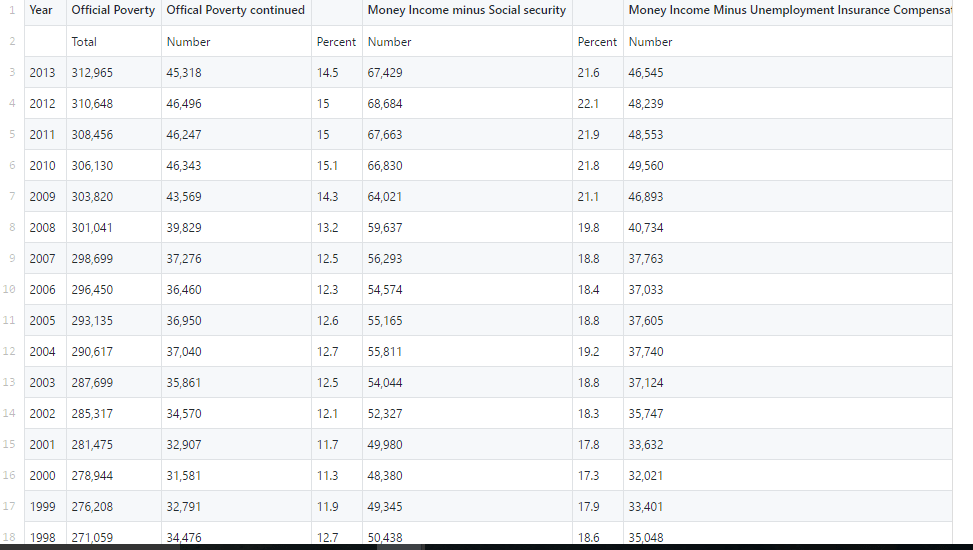Select the cell showing 37,763
The height and width of the screenshot is (550, 973).
click(x=788, y=259)
